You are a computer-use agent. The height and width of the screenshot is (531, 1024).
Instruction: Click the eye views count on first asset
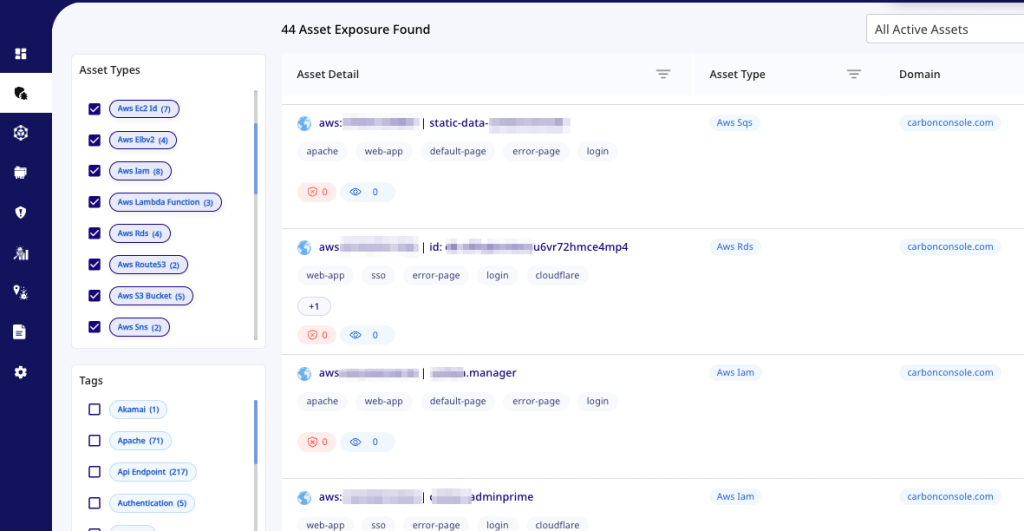(x=366, y=192)
